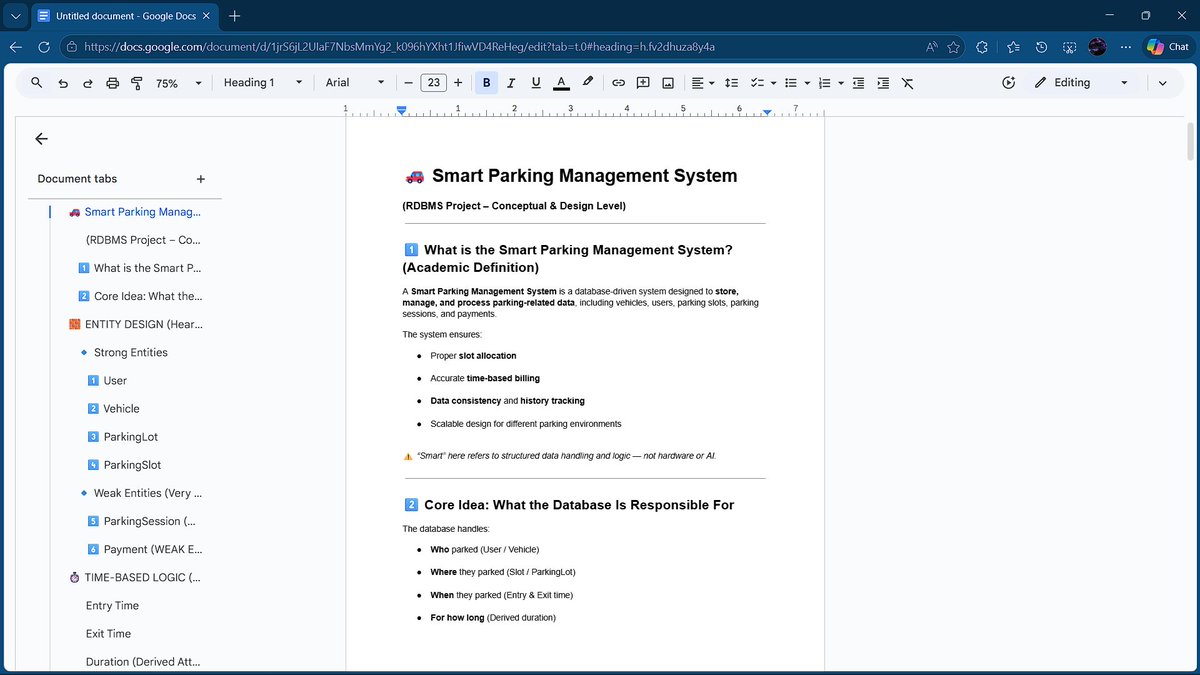Viewport: 1200px width, 675px height.
Task: Go to '(RDBMS Project – Co...' outline item
Action: click(x=143, y=240)
